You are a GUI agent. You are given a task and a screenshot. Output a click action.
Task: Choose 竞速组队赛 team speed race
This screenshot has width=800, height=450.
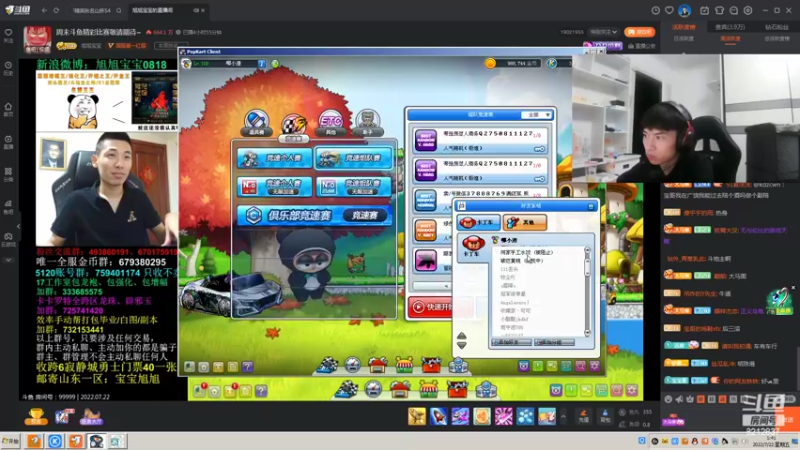coord(354,158)
